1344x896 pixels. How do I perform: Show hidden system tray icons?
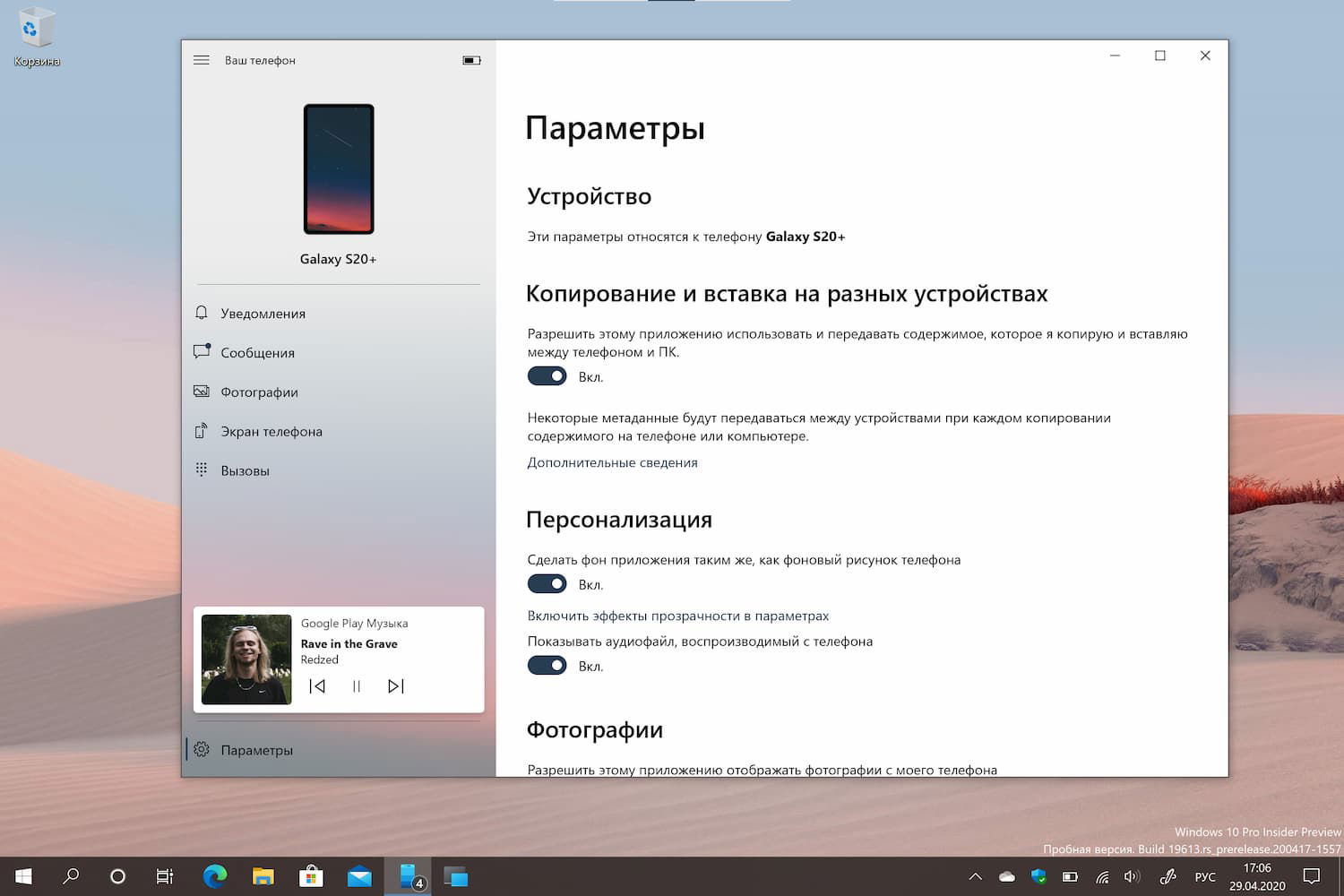[x=976, y=876]
